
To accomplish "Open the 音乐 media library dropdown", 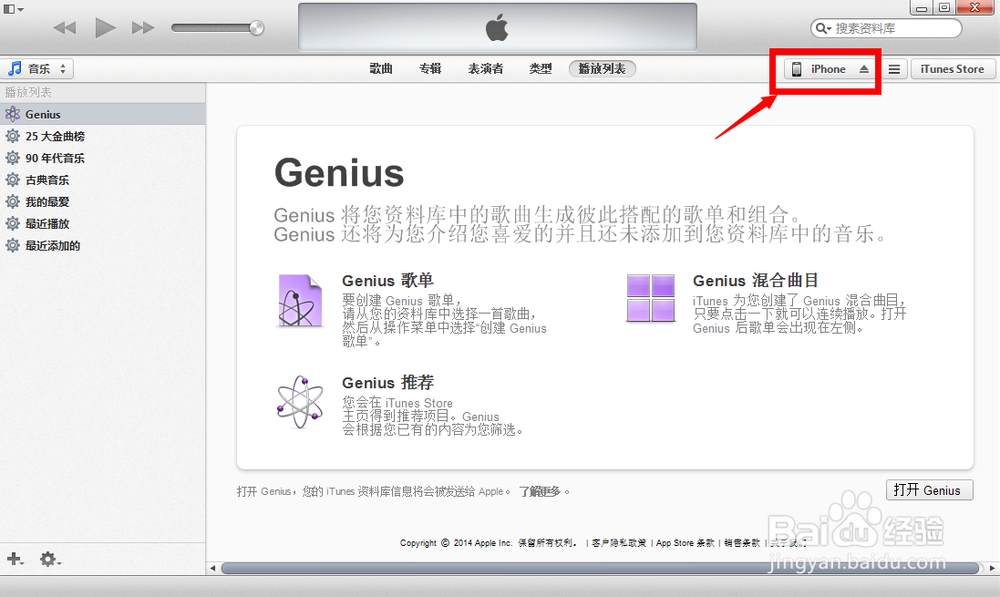I will tap(37, 69).
